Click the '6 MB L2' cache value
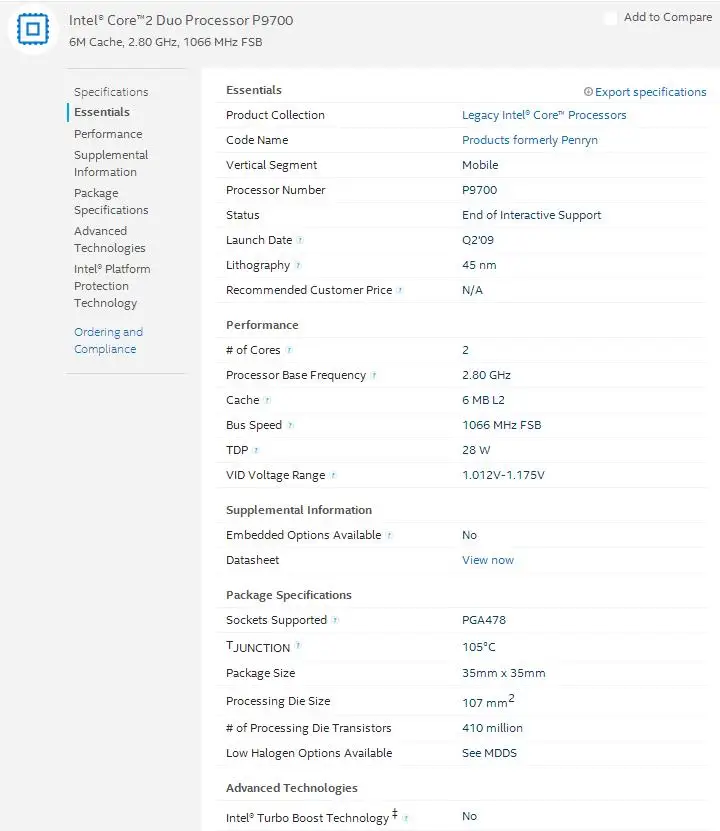 483,400
